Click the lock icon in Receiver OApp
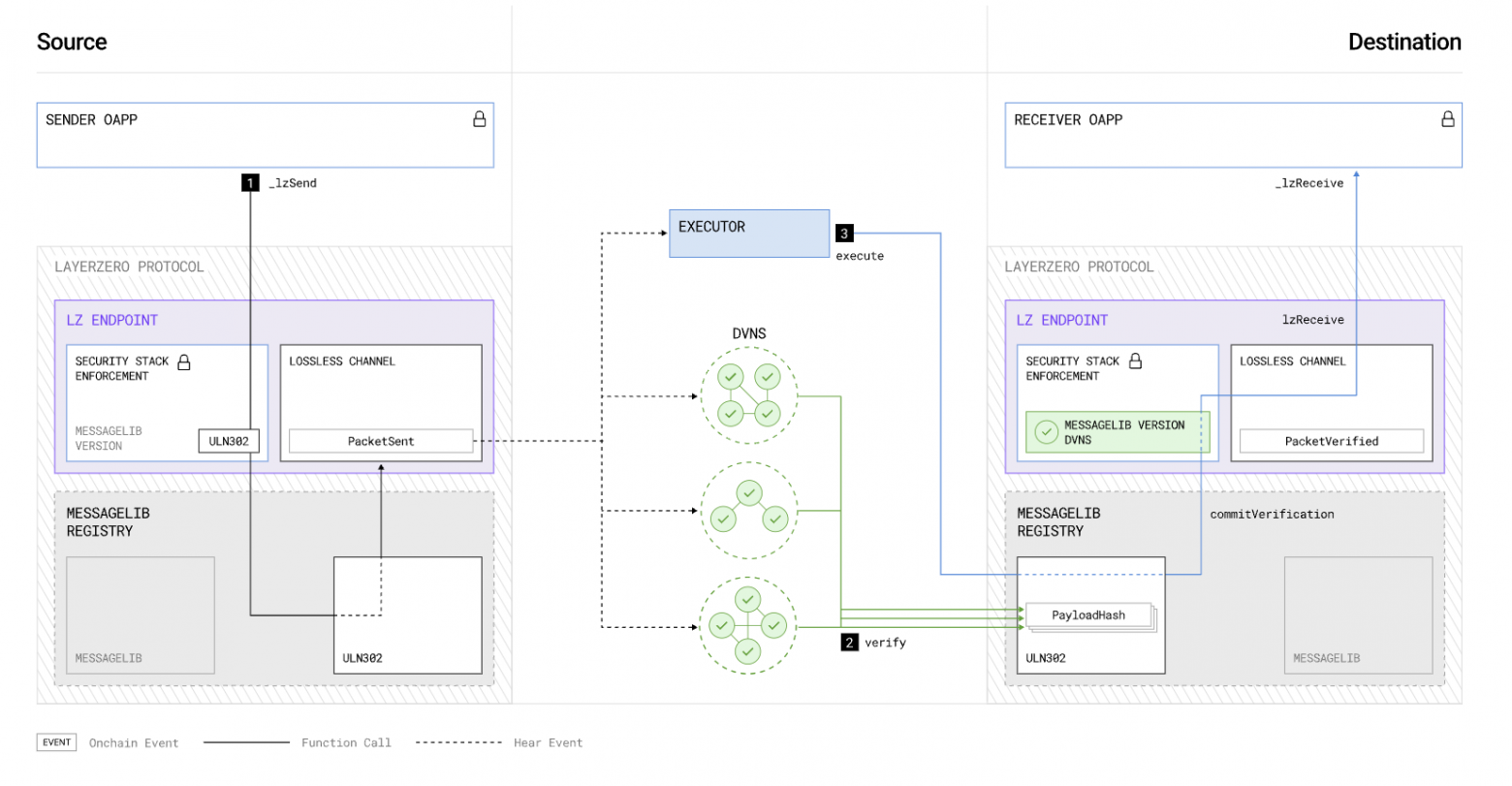The width and height of the screenshot is (1512, 786). pyautogui.click(x=1447, y=119)
